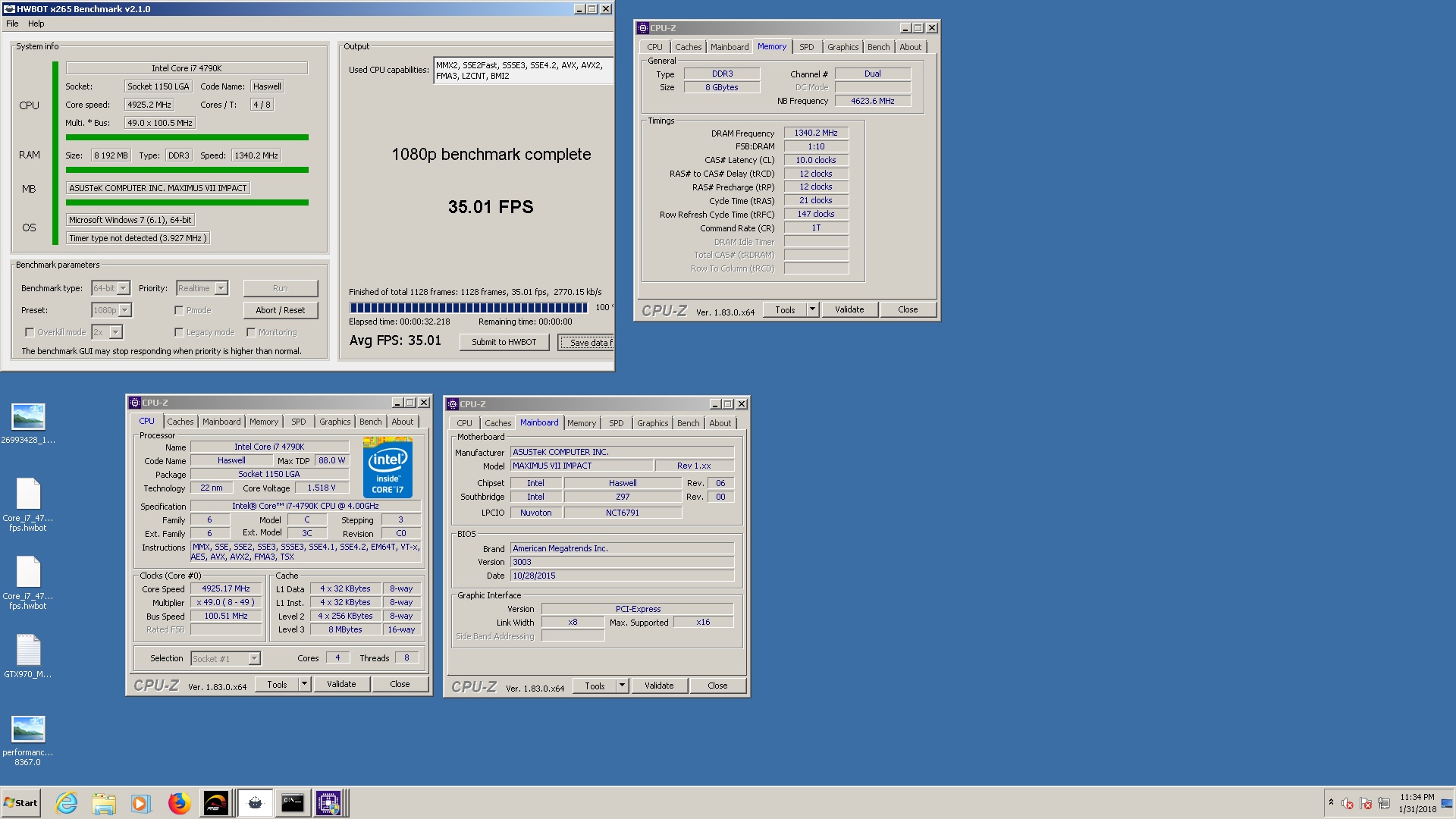
Task: Open Tools dropdown arrow in CPU-Z Mainboard window
Action: 622,686
